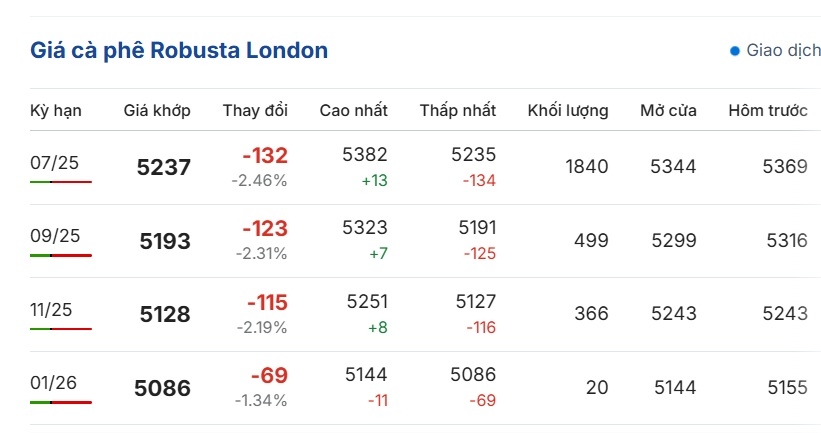The width and height of the screenshot is (821, 433).
Task: Click the Khối lượng column header
Action: [568, 110]
